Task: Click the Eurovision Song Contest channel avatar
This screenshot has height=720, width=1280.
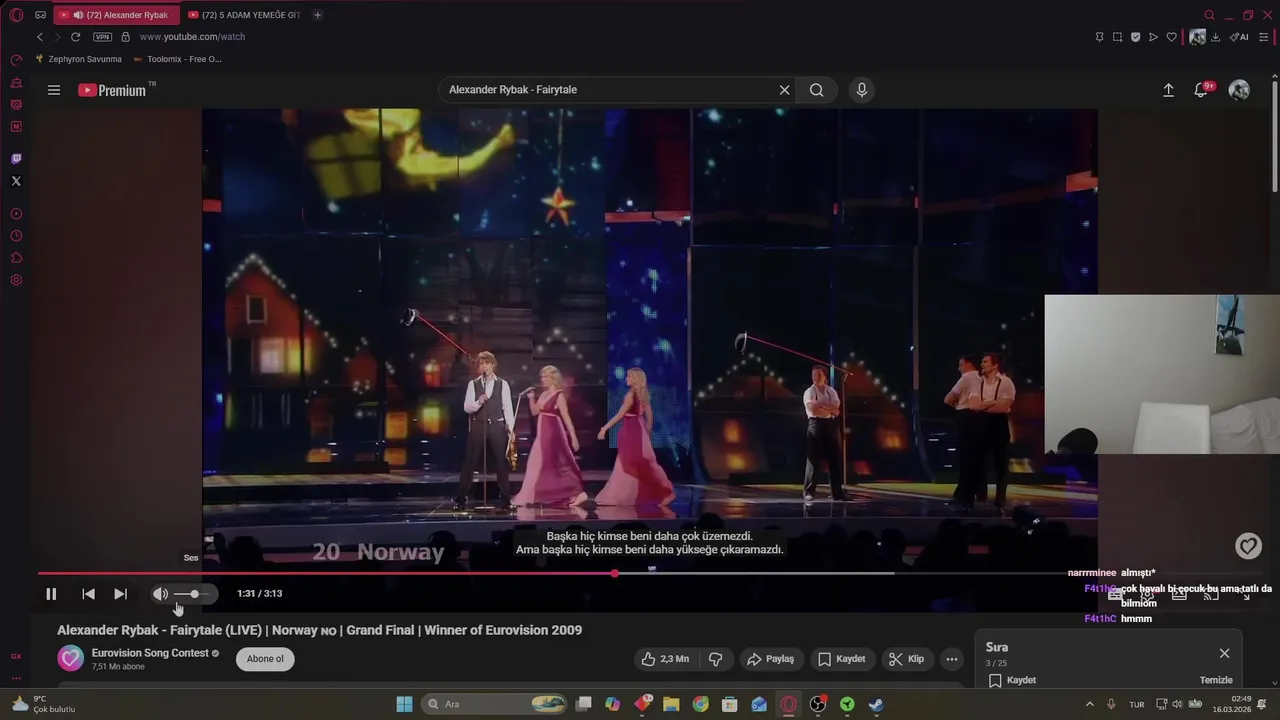Action: (70, 658)
